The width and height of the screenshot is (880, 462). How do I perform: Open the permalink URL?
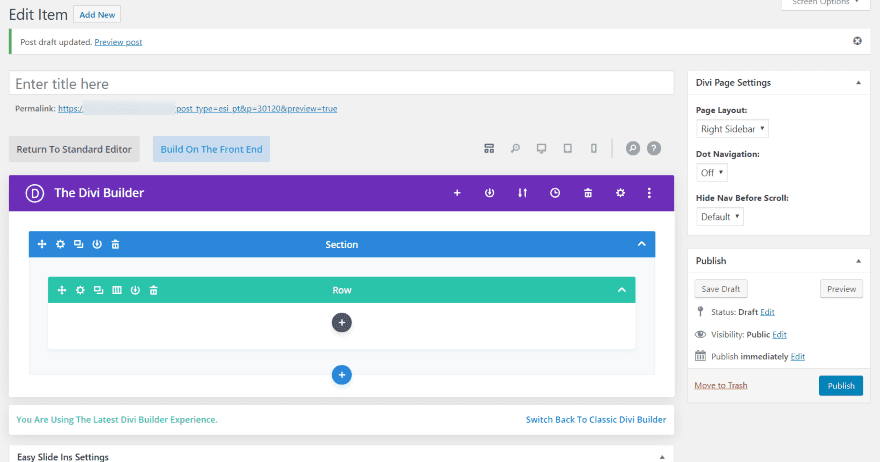(198, 109)
